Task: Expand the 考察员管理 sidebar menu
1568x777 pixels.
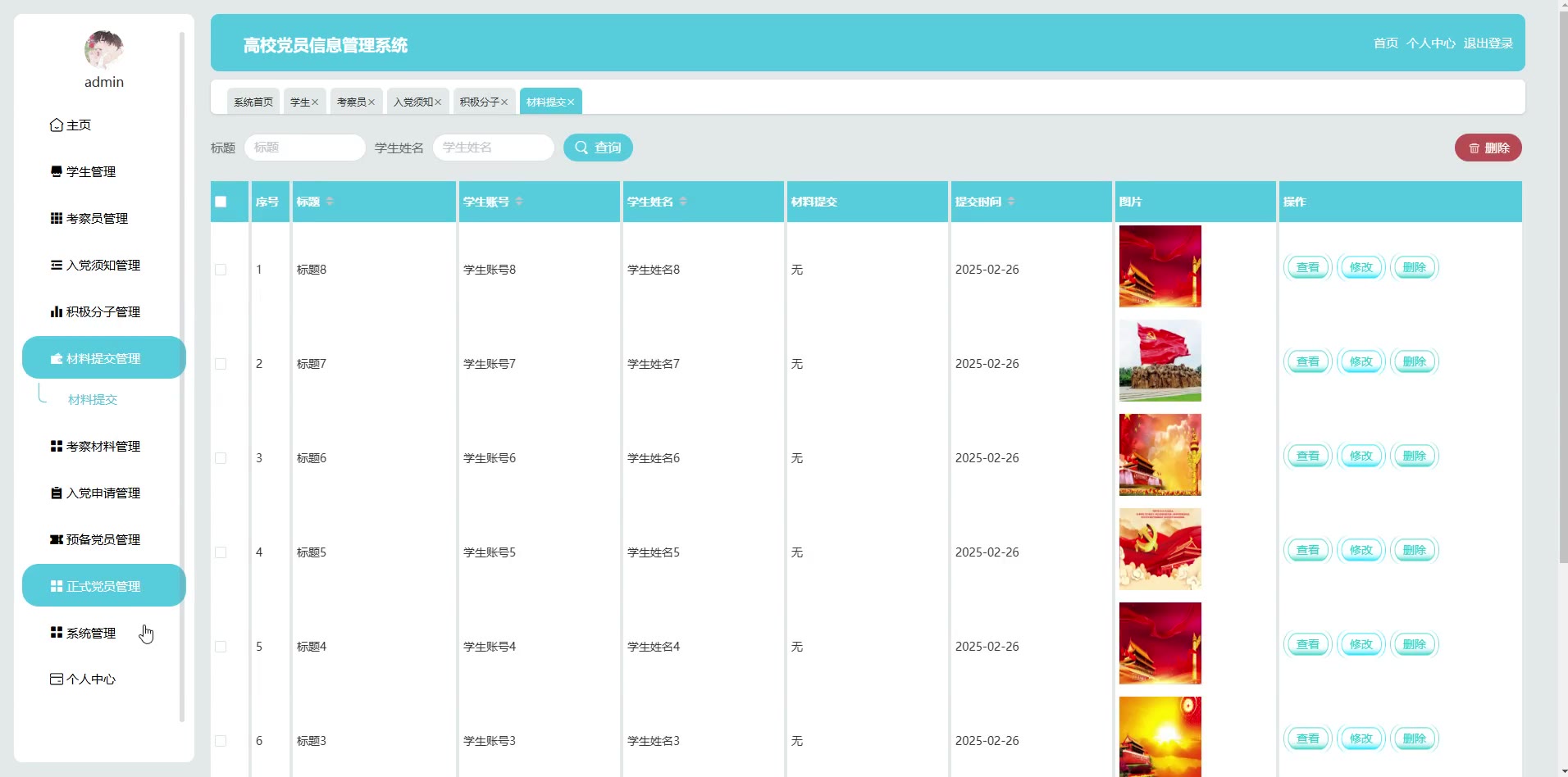Action: click(x=104, y=219)
